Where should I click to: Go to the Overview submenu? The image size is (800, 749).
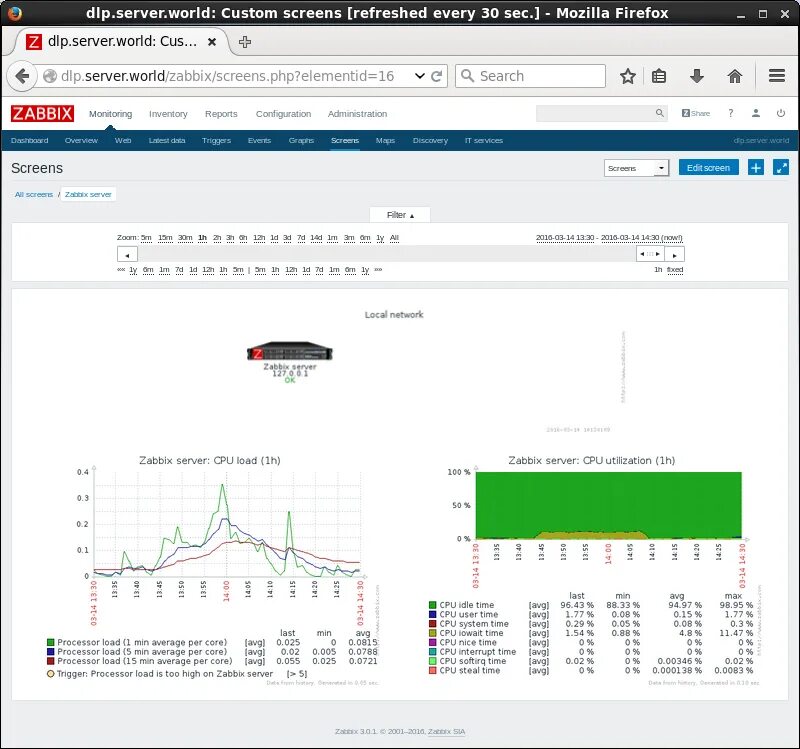pyautogui.click(x=81, y=140)
